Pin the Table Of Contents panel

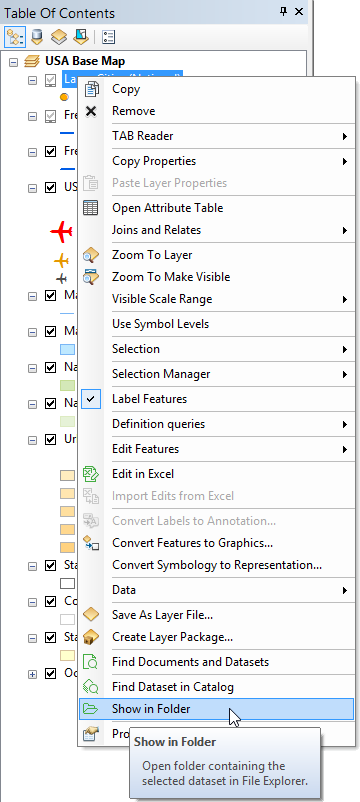click(x=283, y=12)
